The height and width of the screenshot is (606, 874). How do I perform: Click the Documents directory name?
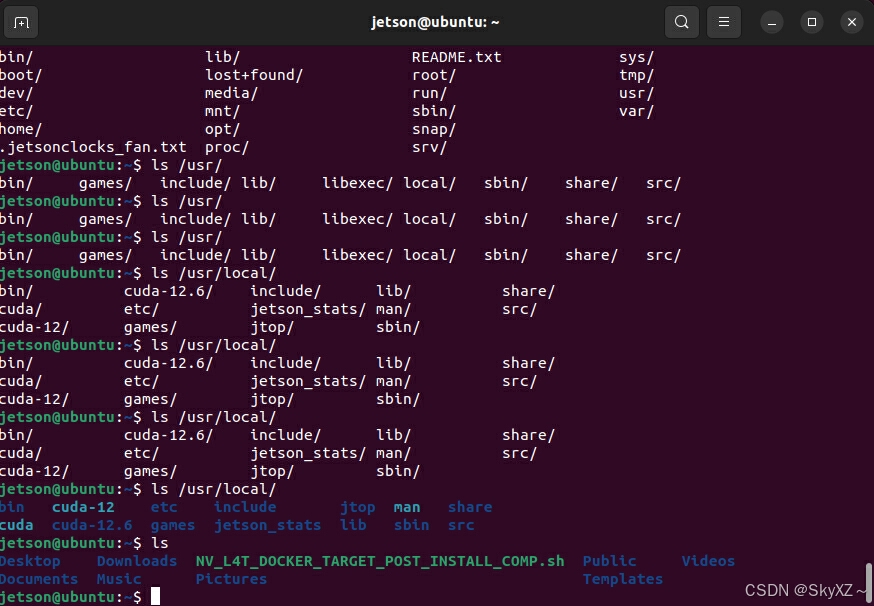39,579
